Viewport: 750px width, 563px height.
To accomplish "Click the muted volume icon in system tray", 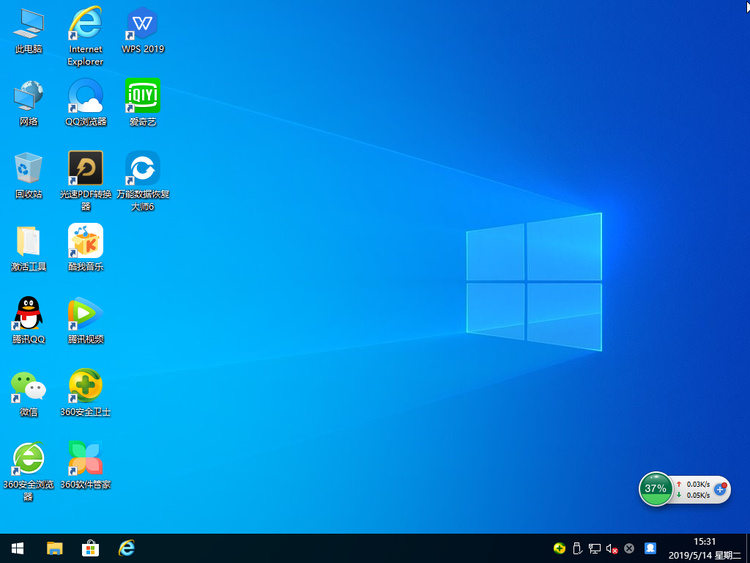I will pos(611,548).
